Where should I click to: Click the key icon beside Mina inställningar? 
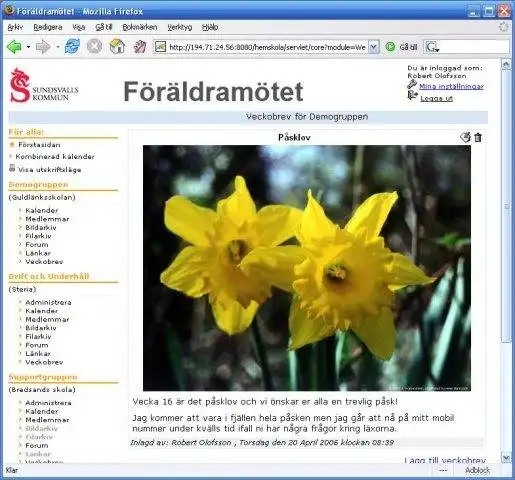click(412, 85)
